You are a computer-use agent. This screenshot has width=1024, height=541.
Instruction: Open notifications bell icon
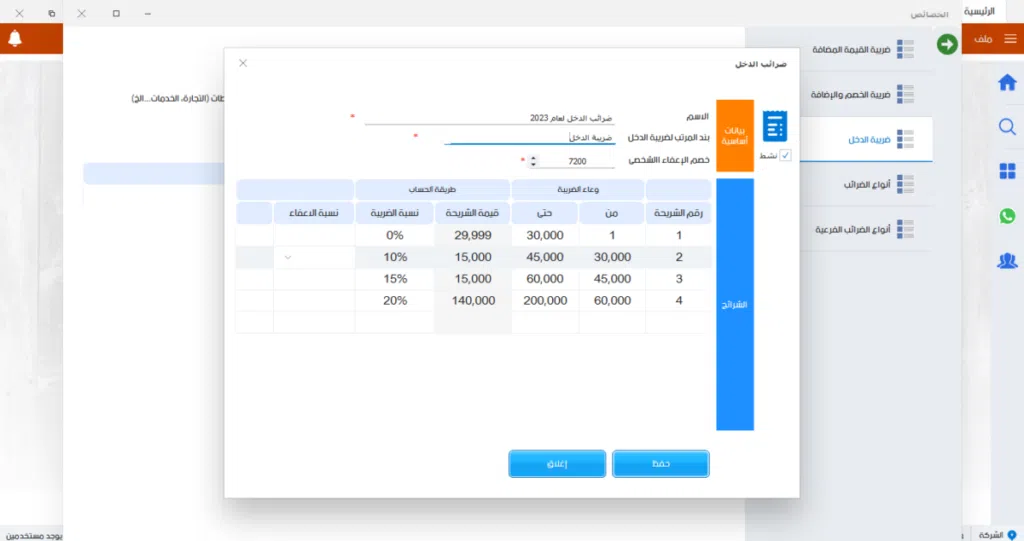(x=15, y=39)
